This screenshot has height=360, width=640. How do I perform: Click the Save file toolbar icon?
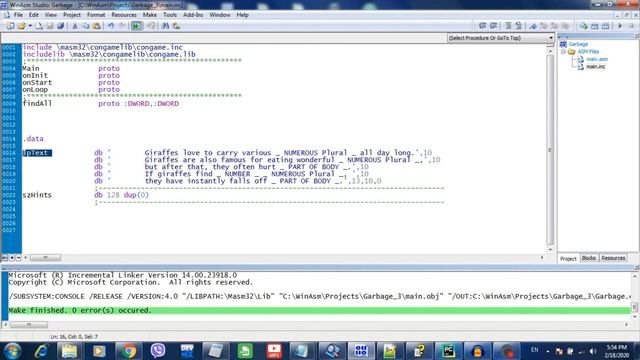click(50, 26)
